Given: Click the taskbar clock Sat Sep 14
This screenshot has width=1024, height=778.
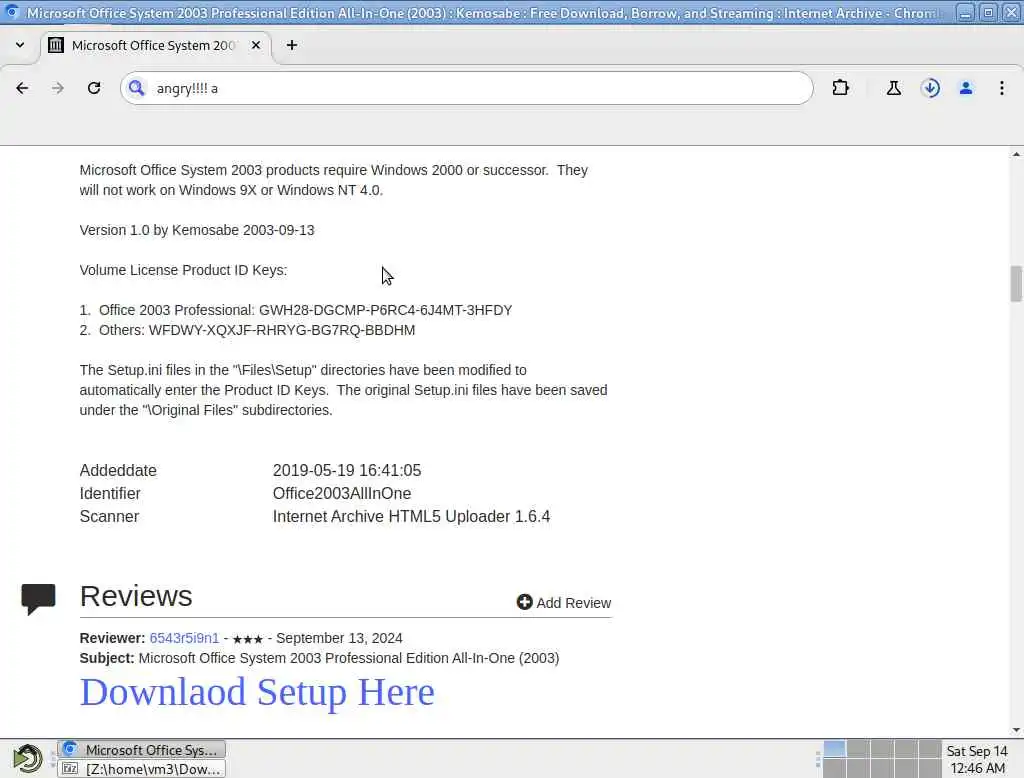Looking at the screenshot, I should pyautogui.click(x=977, y=759).
